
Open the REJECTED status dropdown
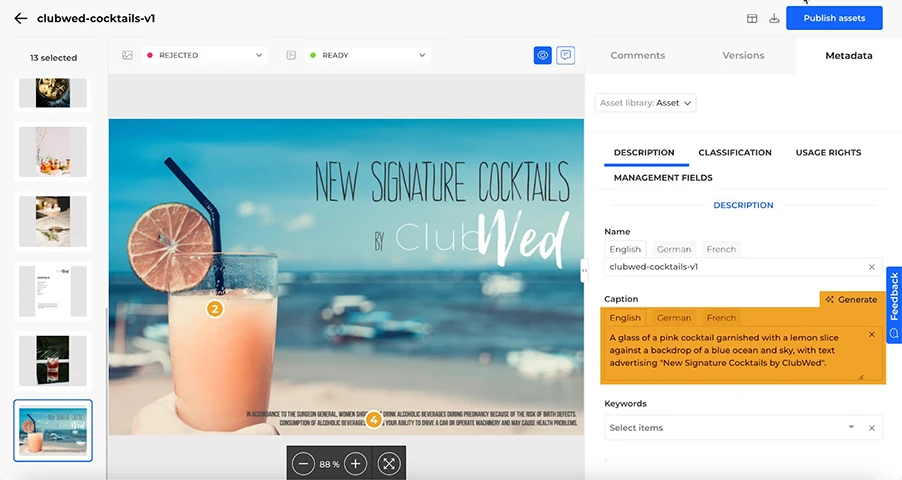(204, 55)
